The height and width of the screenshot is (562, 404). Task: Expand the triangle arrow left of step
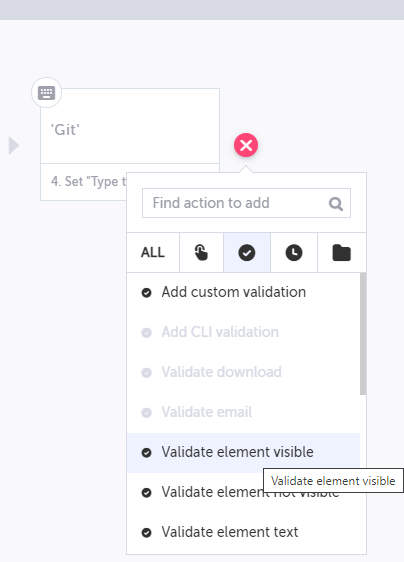14,145
